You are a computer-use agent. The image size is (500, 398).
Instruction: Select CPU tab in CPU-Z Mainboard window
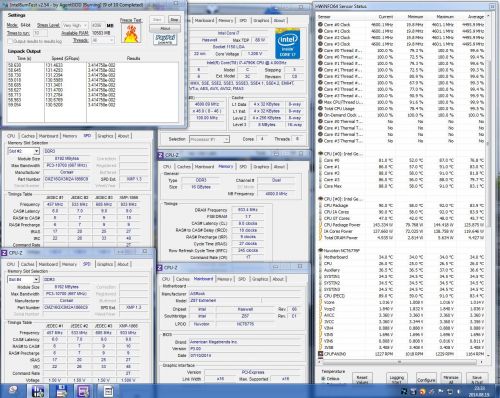click(x=166, y=279)
